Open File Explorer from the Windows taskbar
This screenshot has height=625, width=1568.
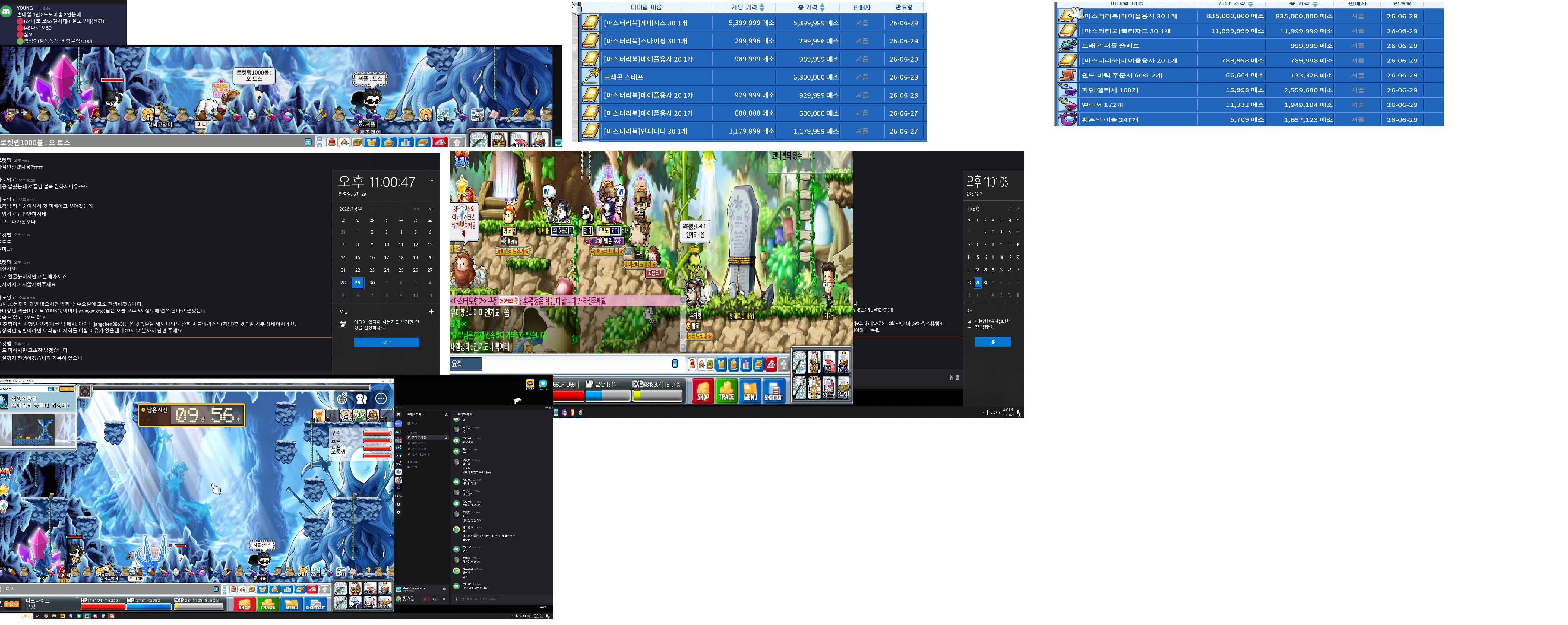tap(54, 616)
